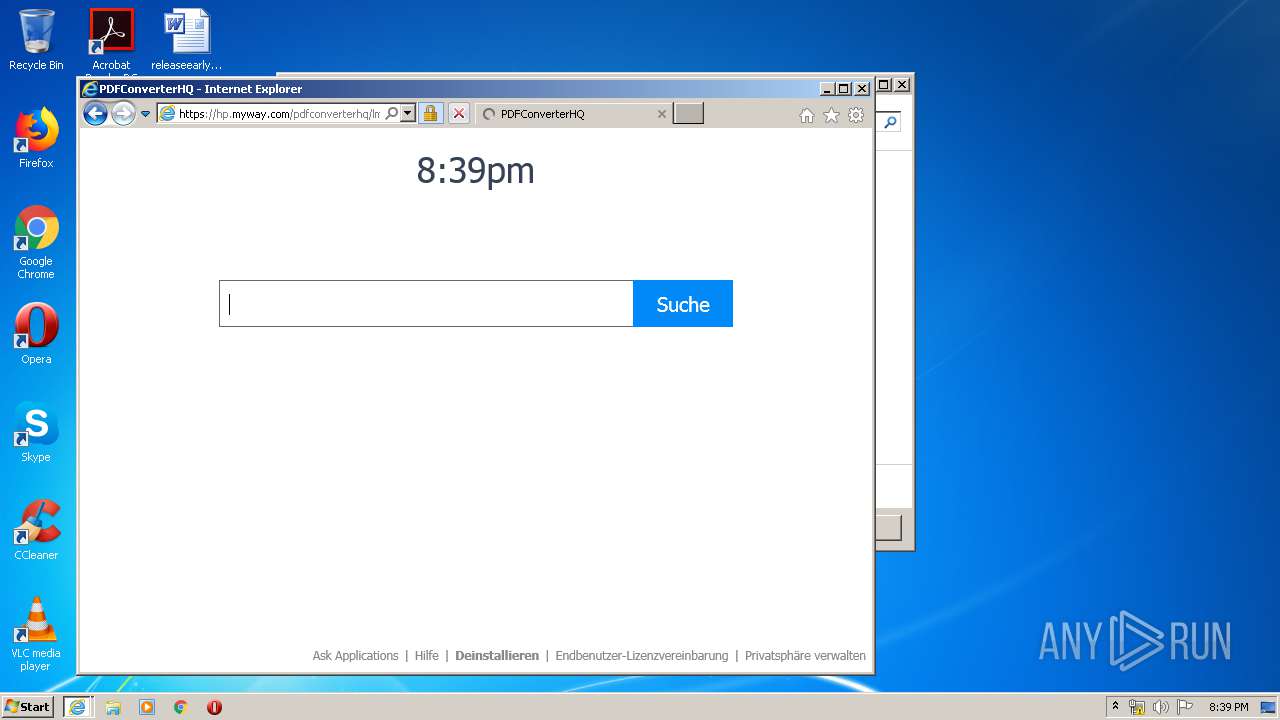Close the PDFConverterHQ Internet Explorer window
Image resolution: width=1280 pixels, height=720 pixels.
tap(862, 89)
